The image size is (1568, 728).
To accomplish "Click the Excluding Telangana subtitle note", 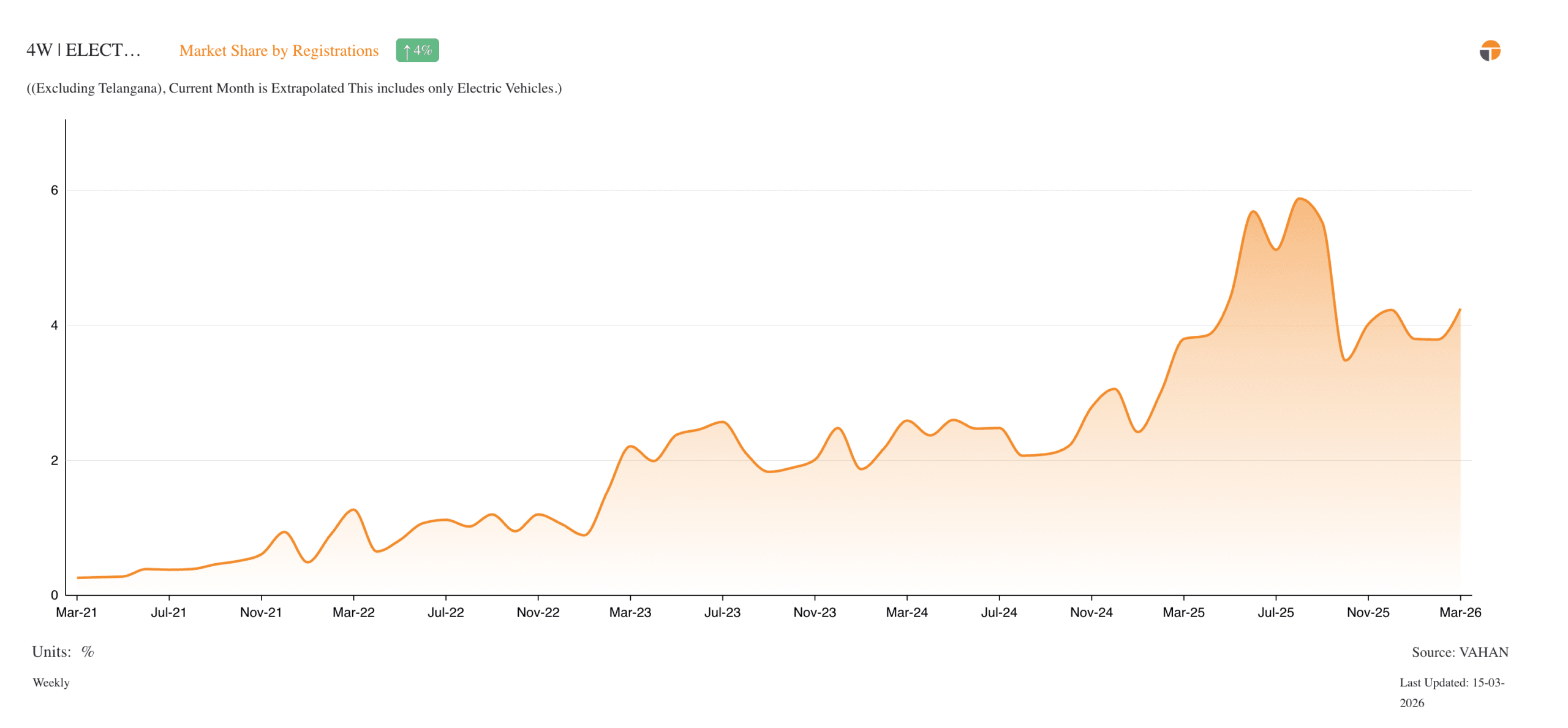I will point(294,88).
